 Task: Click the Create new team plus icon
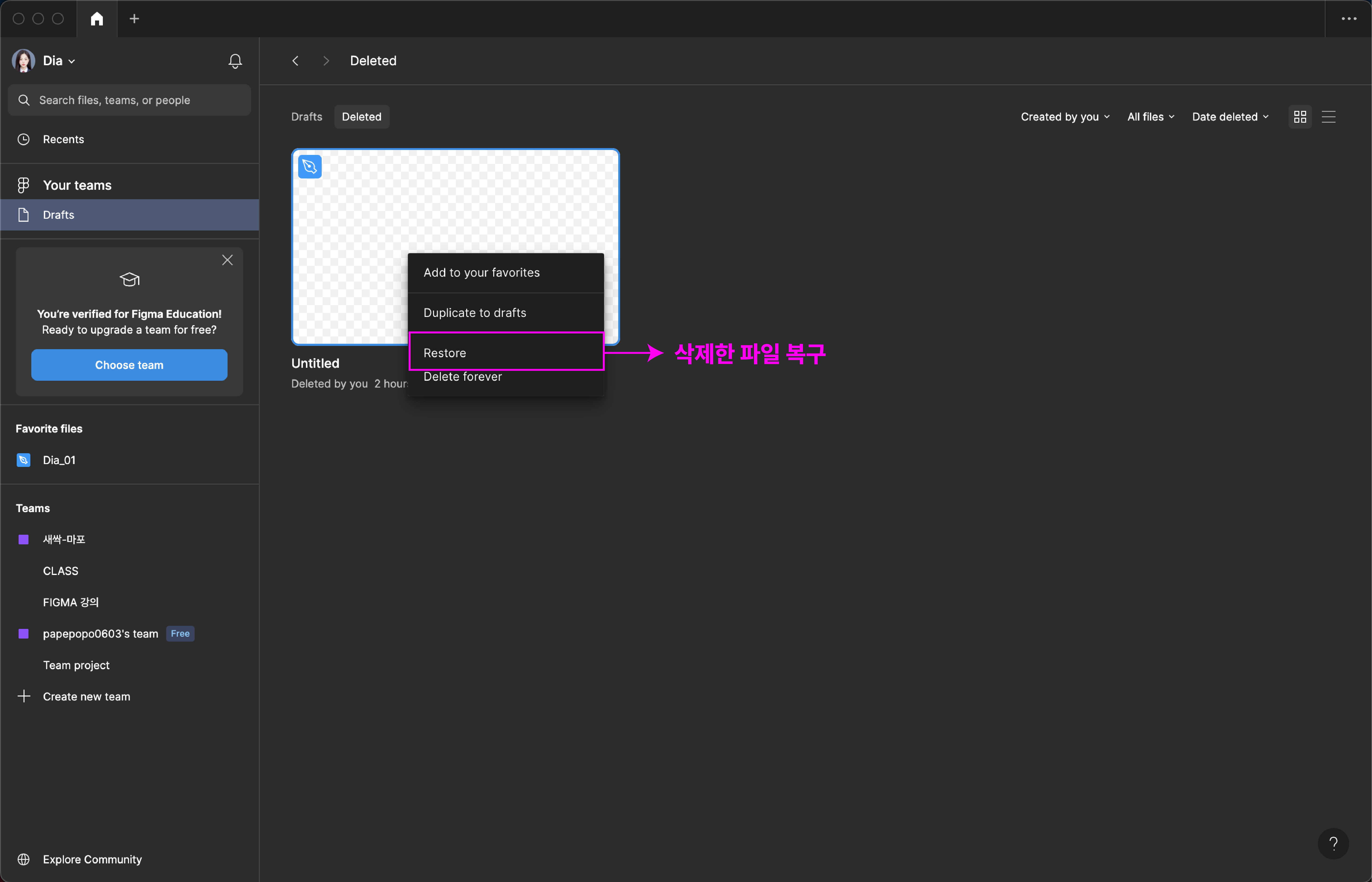(x=24, y=696)
